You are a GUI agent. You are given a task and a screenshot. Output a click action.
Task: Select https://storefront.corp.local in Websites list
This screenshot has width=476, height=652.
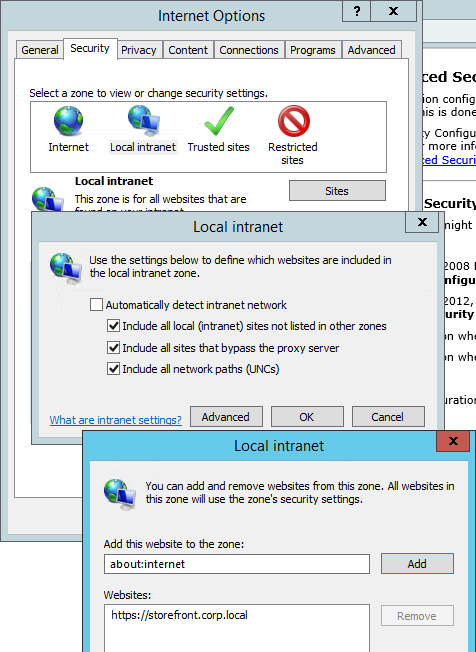pyautogui.click(x=179, y=615)
